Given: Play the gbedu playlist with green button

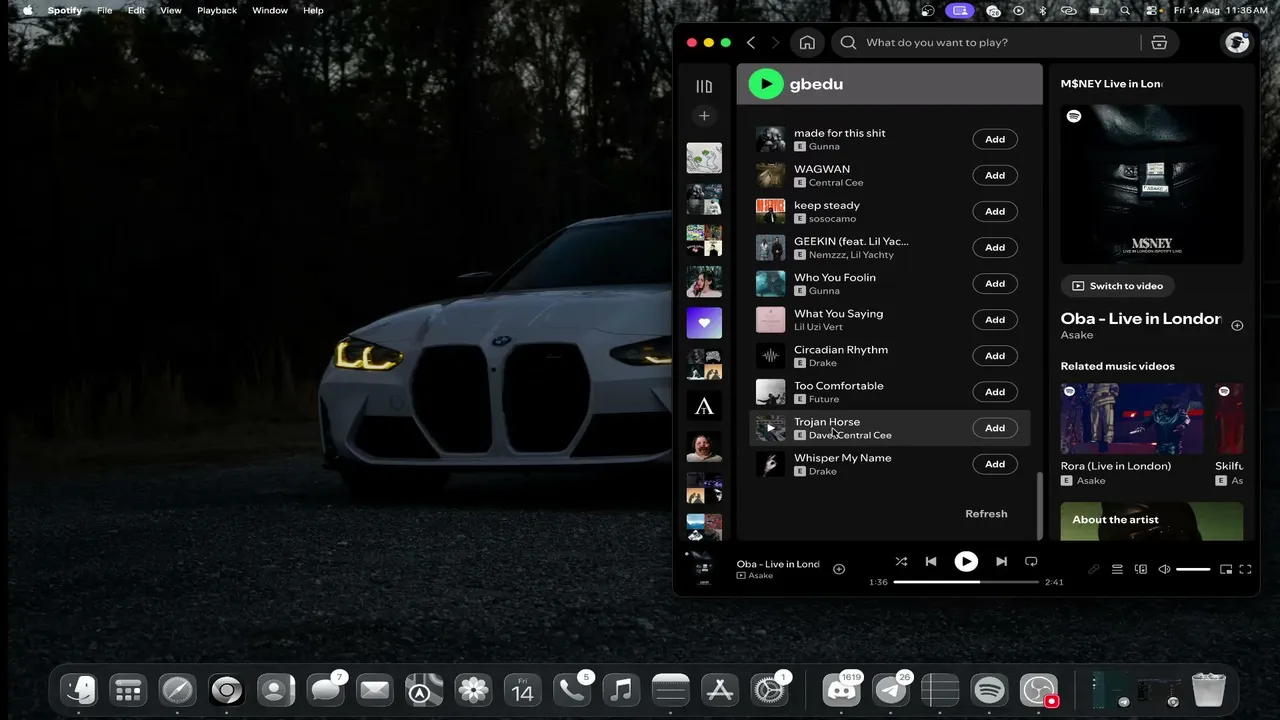Looking at the screenshot, I should [766, 84].
